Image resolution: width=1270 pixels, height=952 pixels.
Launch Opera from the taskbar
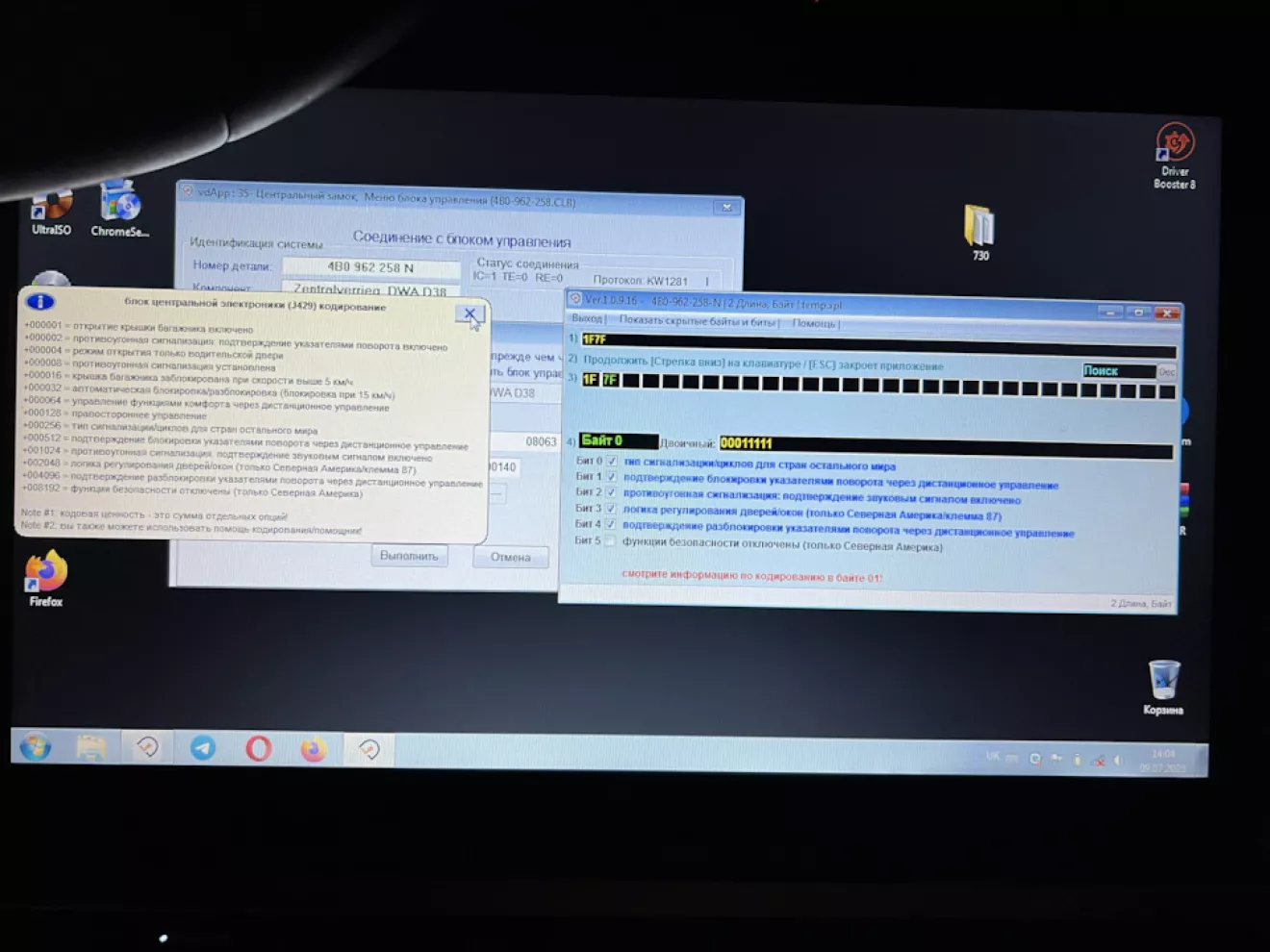258,748
